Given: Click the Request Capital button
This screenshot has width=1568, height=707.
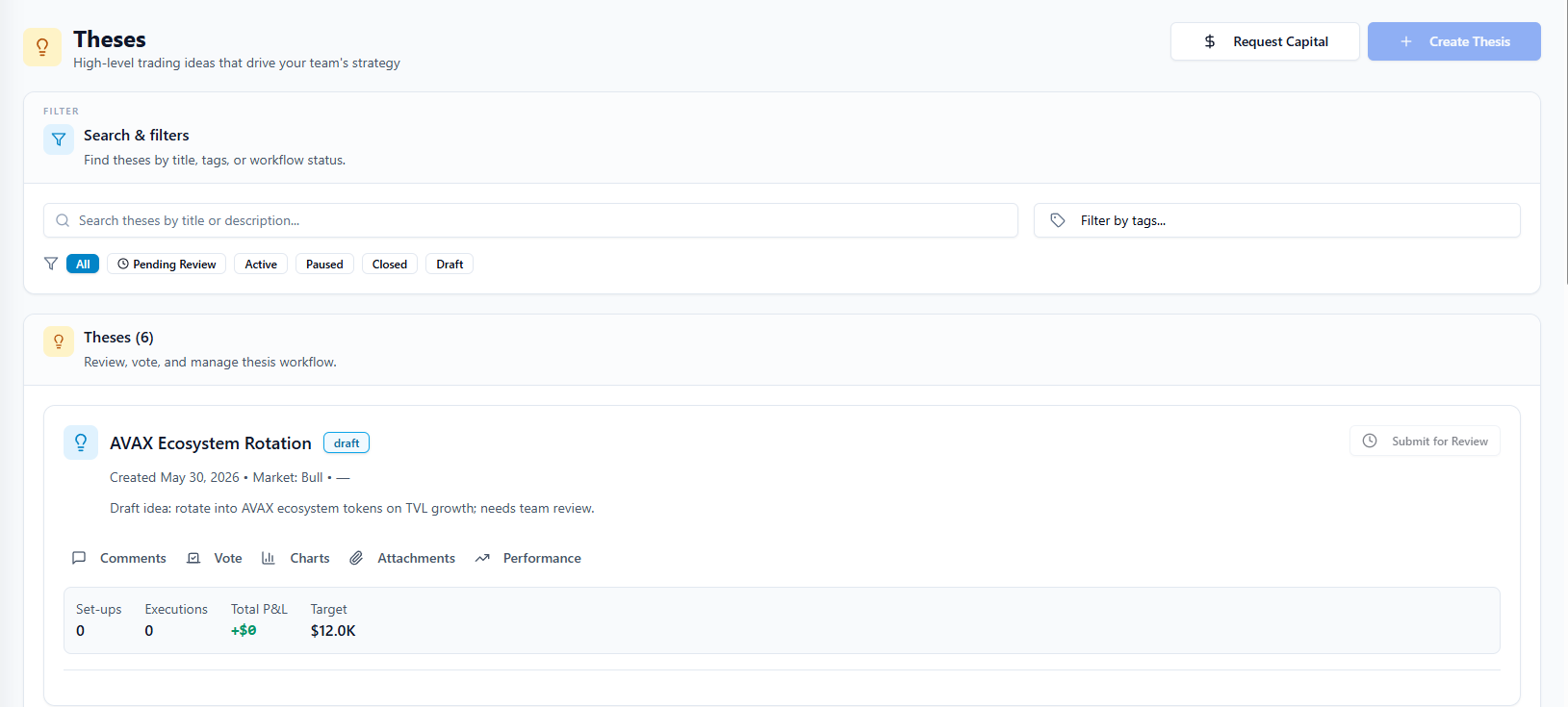Looking at the screenshot, I should coord(1265,41).
